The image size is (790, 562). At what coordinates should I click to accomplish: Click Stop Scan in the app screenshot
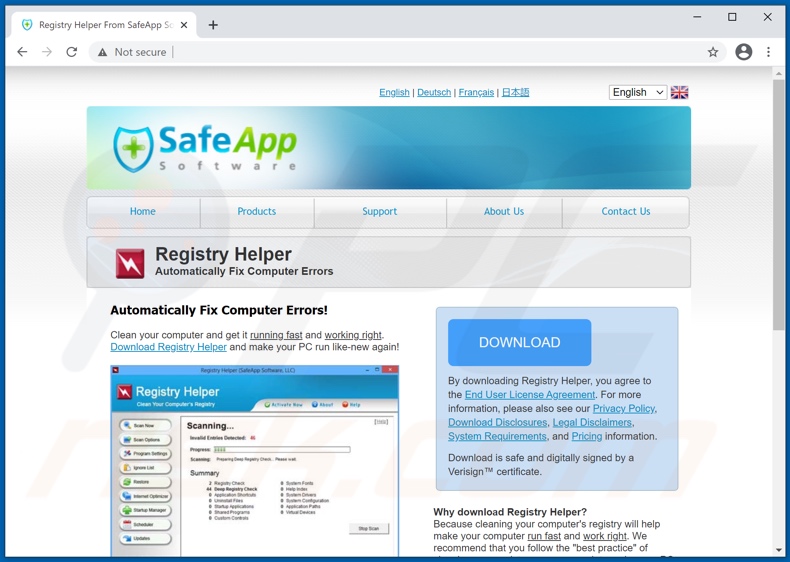[369, 528]
